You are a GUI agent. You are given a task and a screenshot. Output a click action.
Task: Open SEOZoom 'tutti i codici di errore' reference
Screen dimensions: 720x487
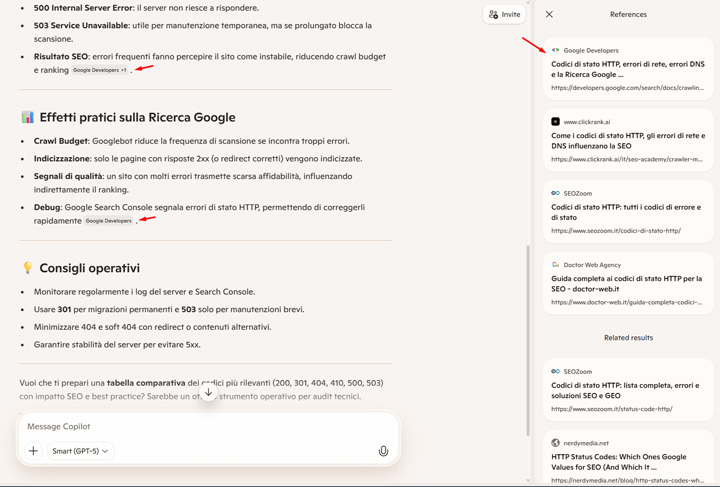click(x=627, y=212)
